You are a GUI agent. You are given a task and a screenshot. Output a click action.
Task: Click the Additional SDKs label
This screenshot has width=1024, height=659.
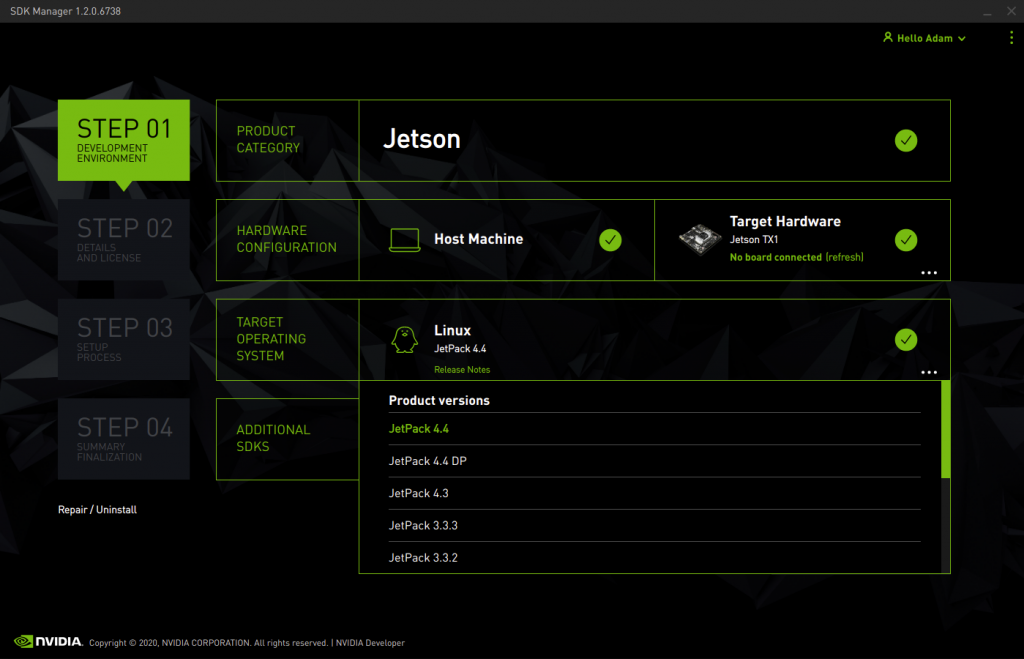click(x=273, y=438)
